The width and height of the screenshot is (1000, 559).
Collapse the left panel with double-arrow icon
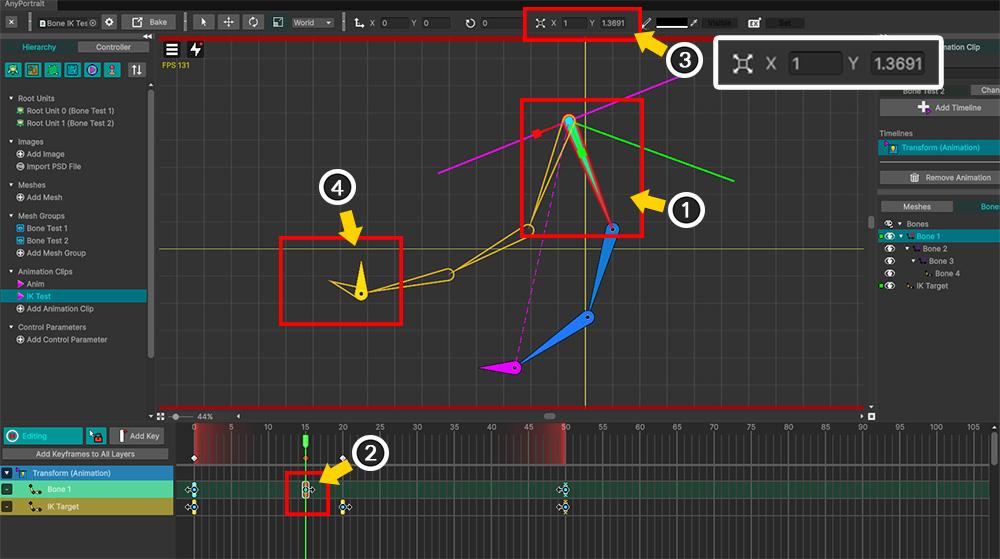(147, 36)
